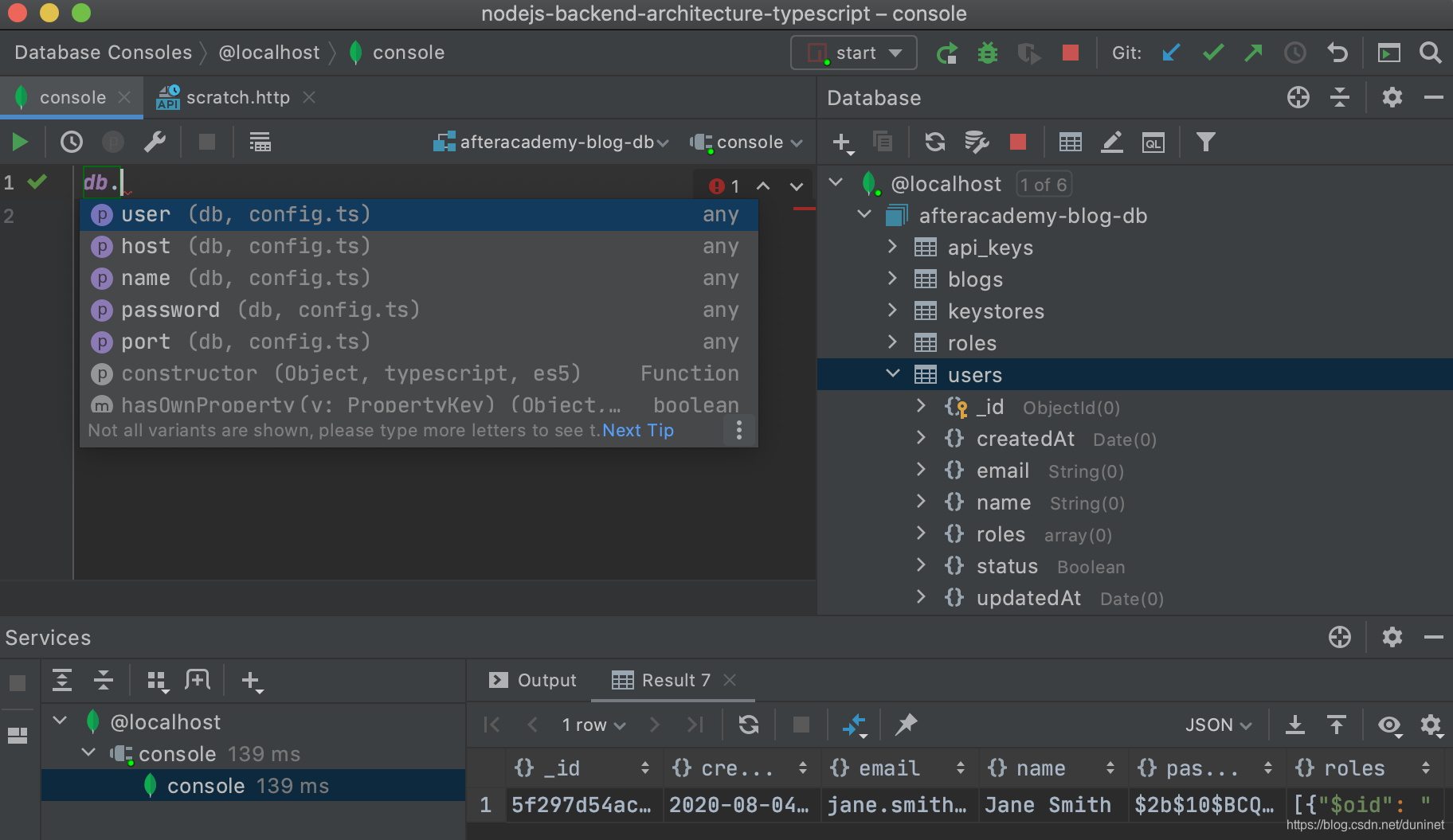Image resolution: width=1453 pixels, height=840 pixels.
Task: Open table data with the grid icon
Action: click(1070, 142)
